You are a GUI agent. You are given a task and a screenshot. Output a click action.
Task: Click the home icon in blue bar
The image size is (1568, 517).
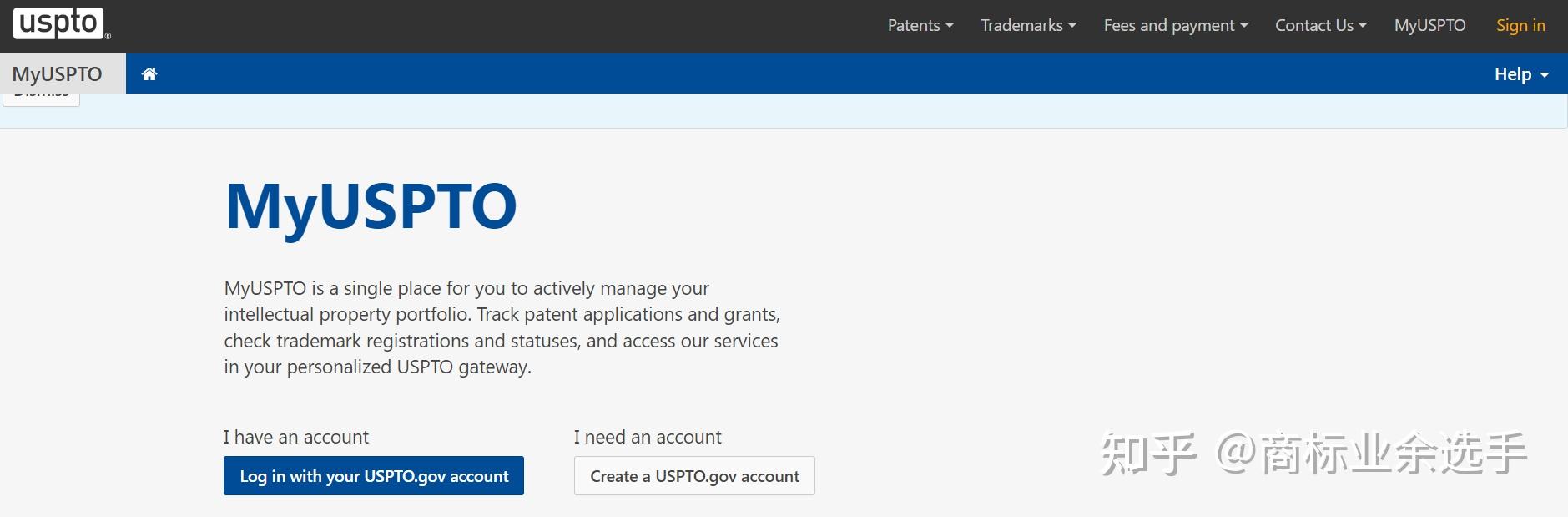[149, 74]
